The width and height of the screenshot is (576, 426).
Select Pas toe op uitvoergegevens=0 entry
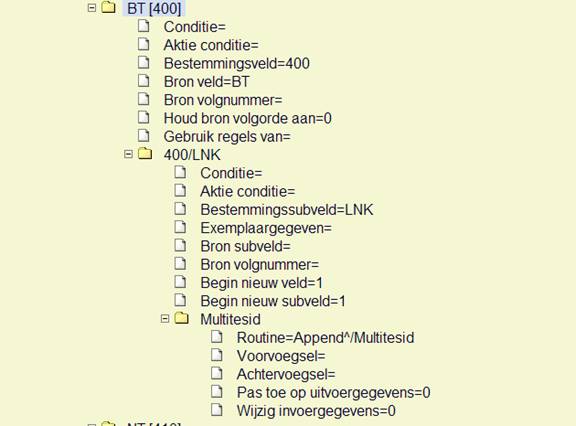pos(334,393)
